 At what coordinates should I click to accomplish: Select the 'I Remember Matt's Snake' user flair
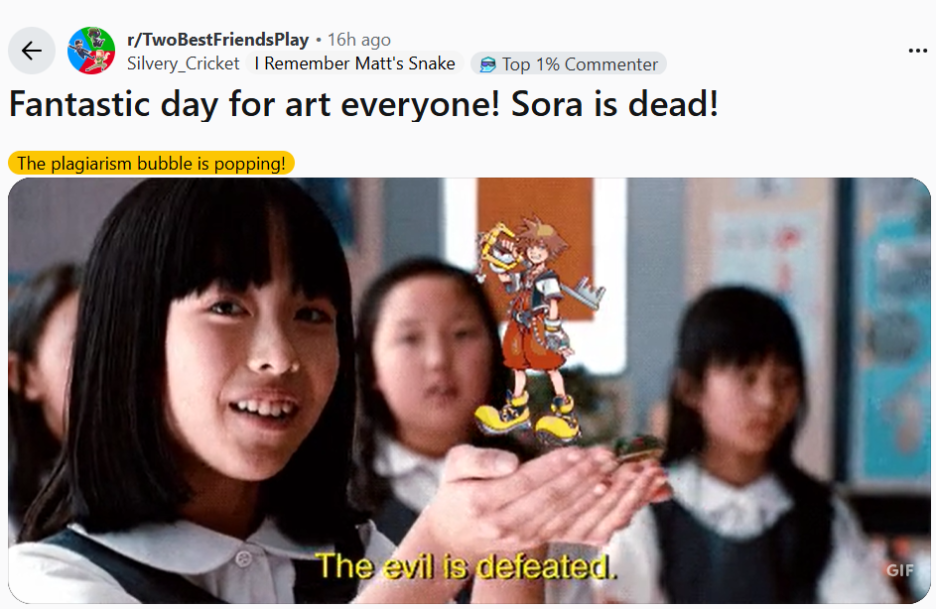[x=355, y=63]
